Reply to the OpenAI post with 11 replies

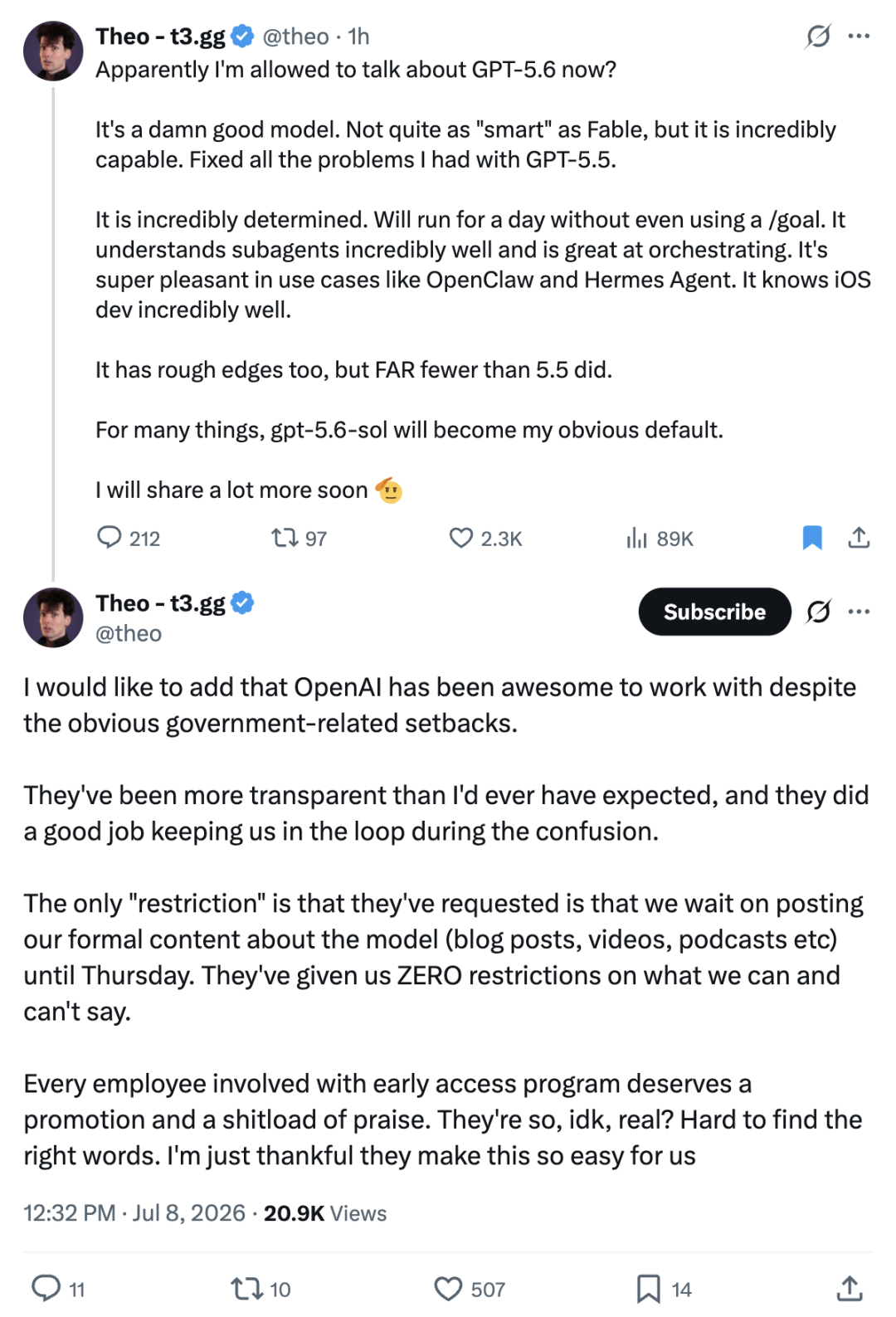pyautogui.click(x=58, y=1288)
